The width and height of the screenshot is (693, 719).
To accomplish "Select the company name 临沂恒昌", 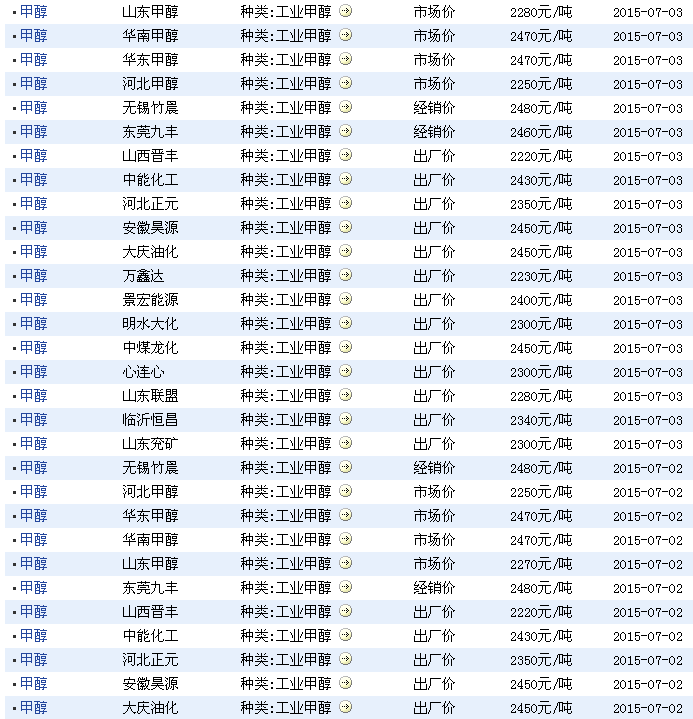I will point(150,420).
